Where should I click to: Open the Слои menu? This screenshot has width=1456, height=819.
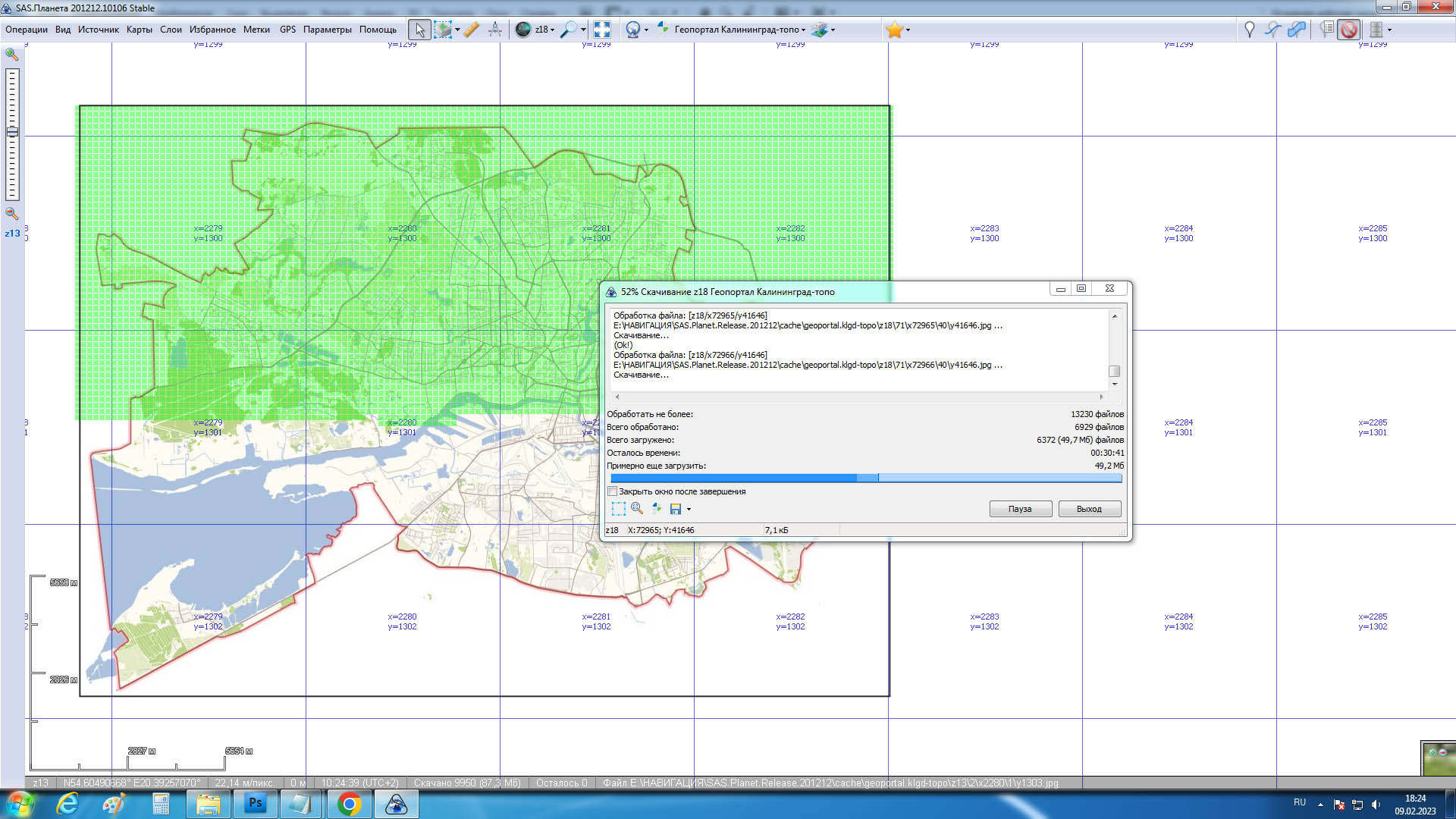coord(171,30)
